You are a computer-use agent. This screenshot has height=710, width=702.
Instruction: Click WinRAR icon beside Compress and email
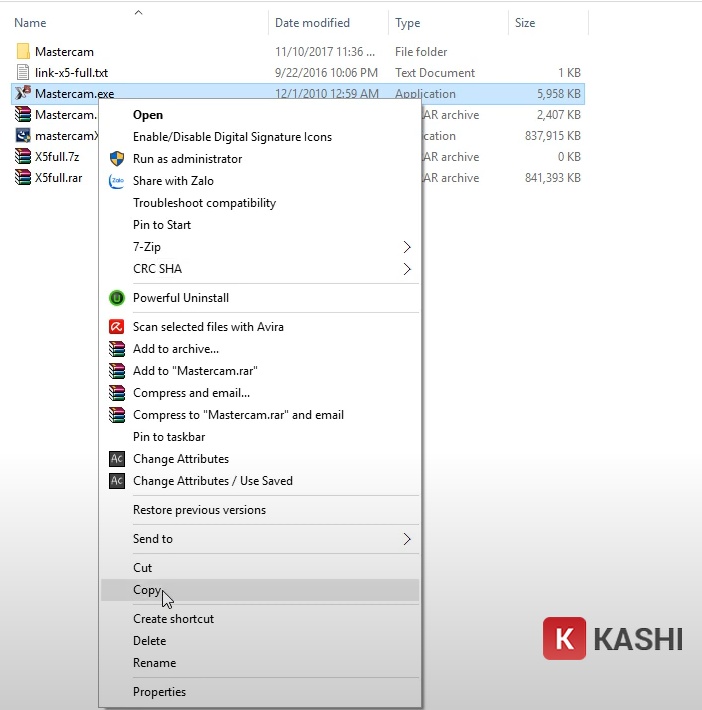coord(117,393)
